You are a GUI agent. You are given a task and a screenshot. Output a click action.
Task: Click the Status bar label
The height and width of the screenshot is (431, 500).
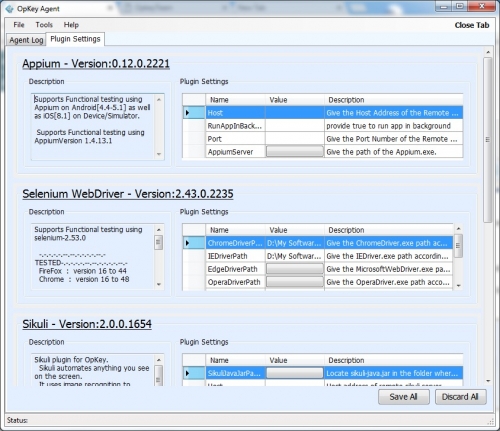pos(17,420)
